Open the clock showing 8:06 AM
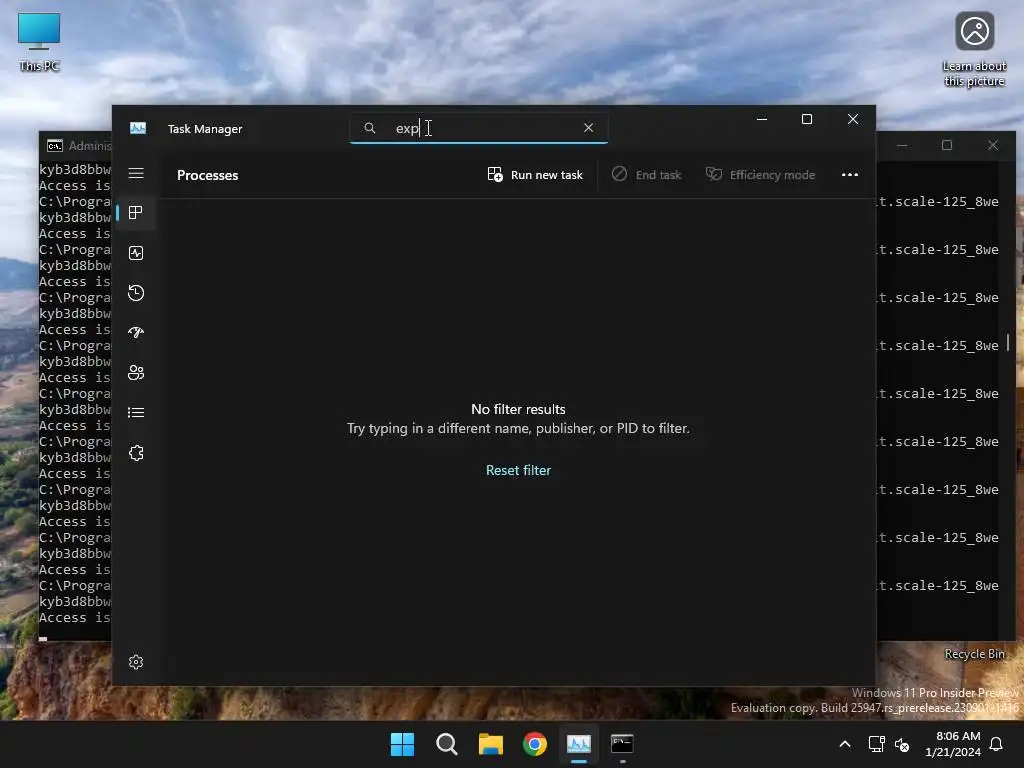 click(953, 744)
